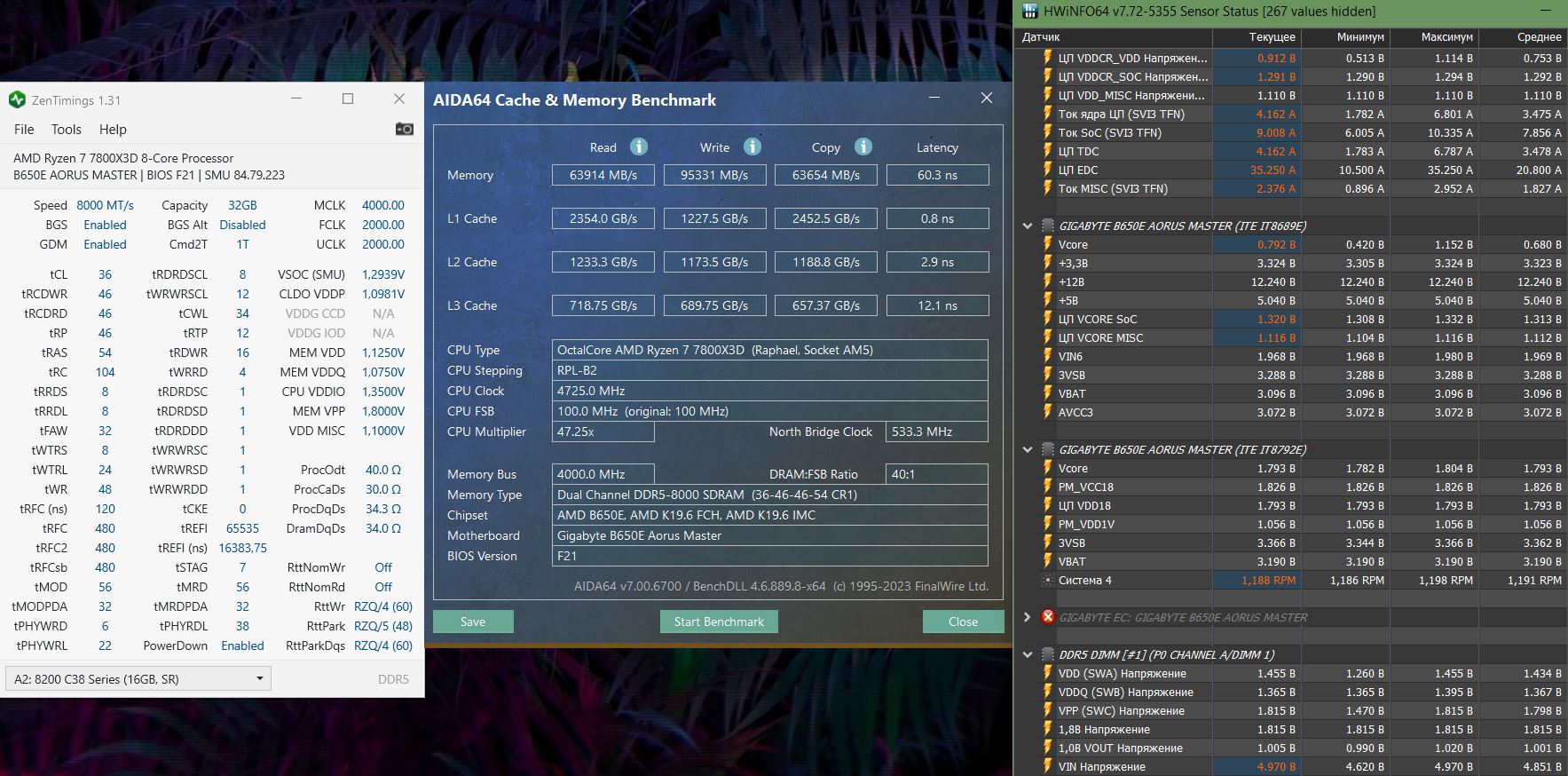
Task: Click the Read column info icon
Action: click(638, 147)
